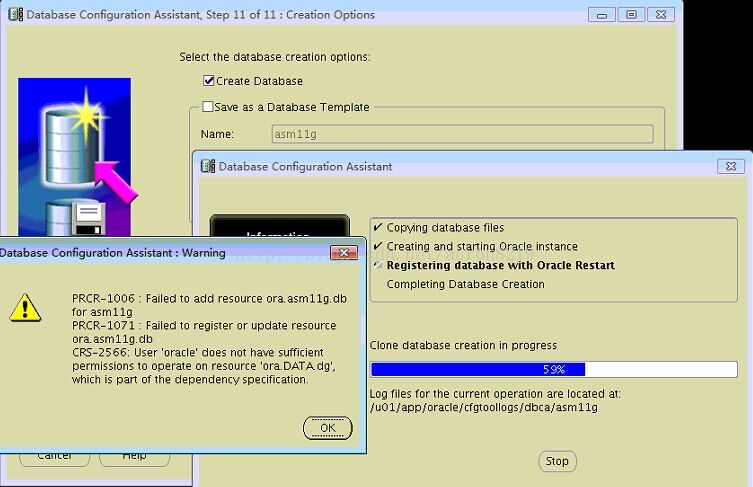This screenshot has width=753, height=487.
Task: Close the Creation Options main window
Action: [x=661, y=15]
